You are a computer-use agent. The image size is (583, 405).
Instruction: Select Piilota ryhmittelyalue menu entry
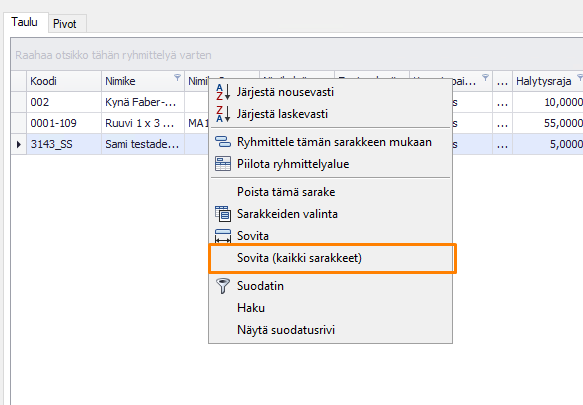330,164
